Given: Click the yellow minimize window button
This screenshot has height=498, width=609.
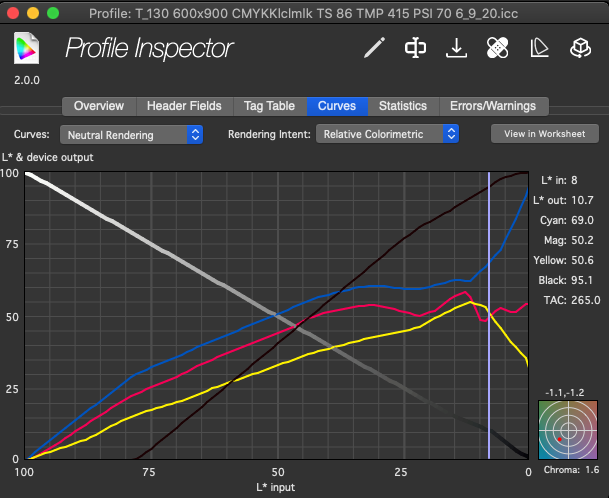Looking at the screenshot, I should coord(33,14).
